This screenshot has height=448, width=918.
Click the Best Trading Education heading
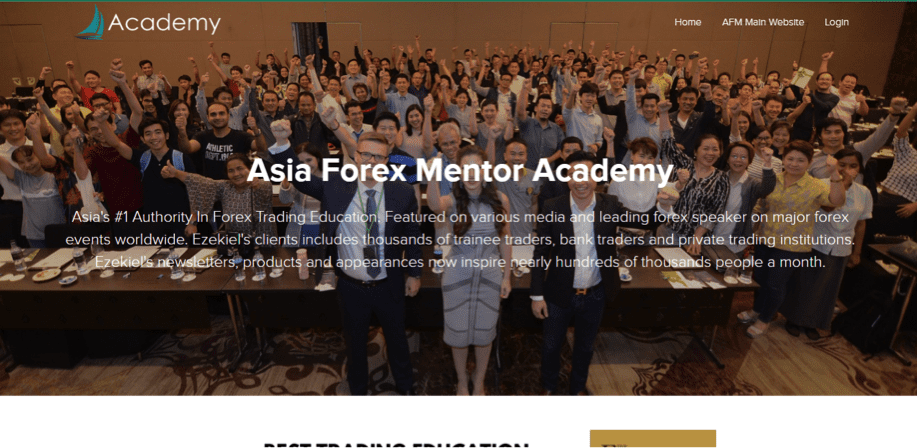(x=396, y=444)
